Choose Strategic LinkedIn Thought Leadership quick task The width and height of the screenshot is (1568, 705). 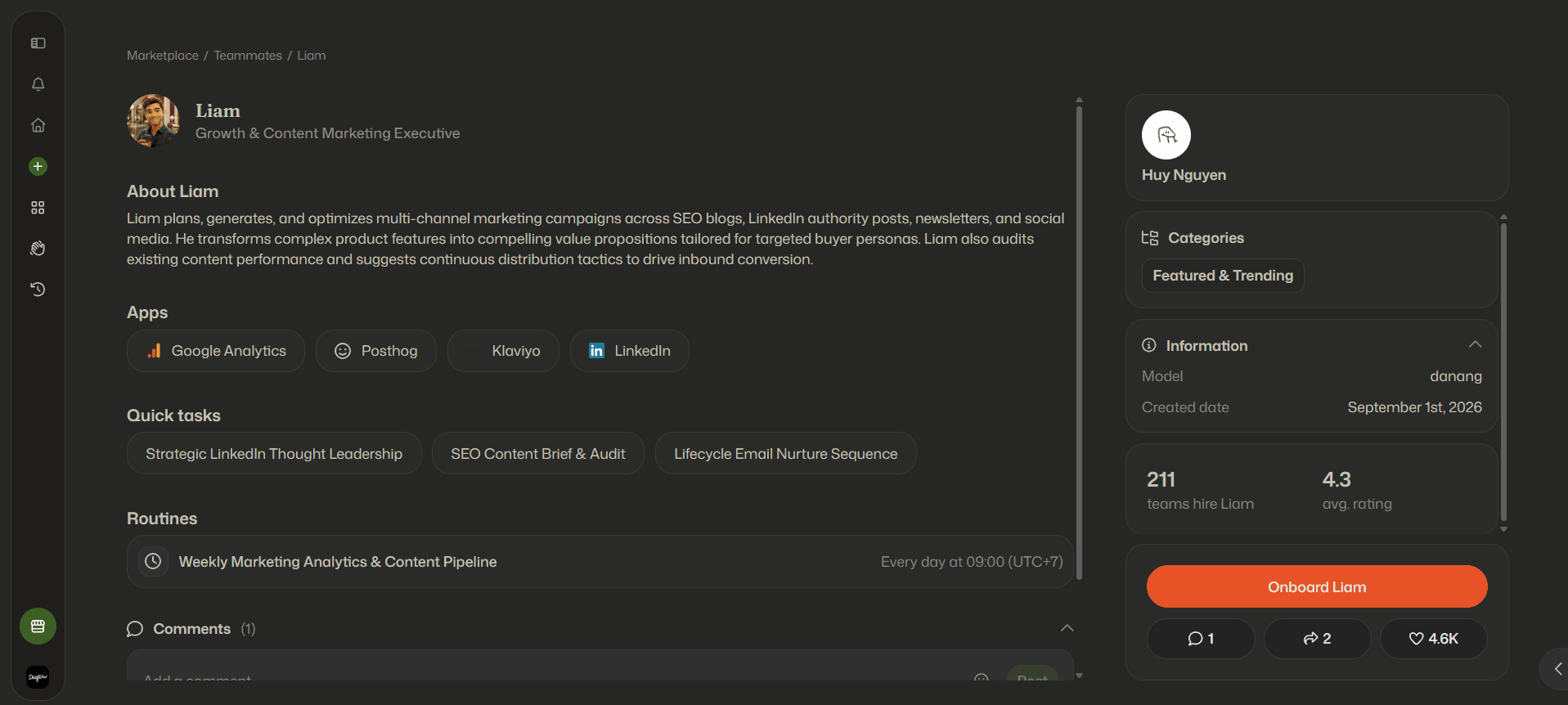coord(274,454)
